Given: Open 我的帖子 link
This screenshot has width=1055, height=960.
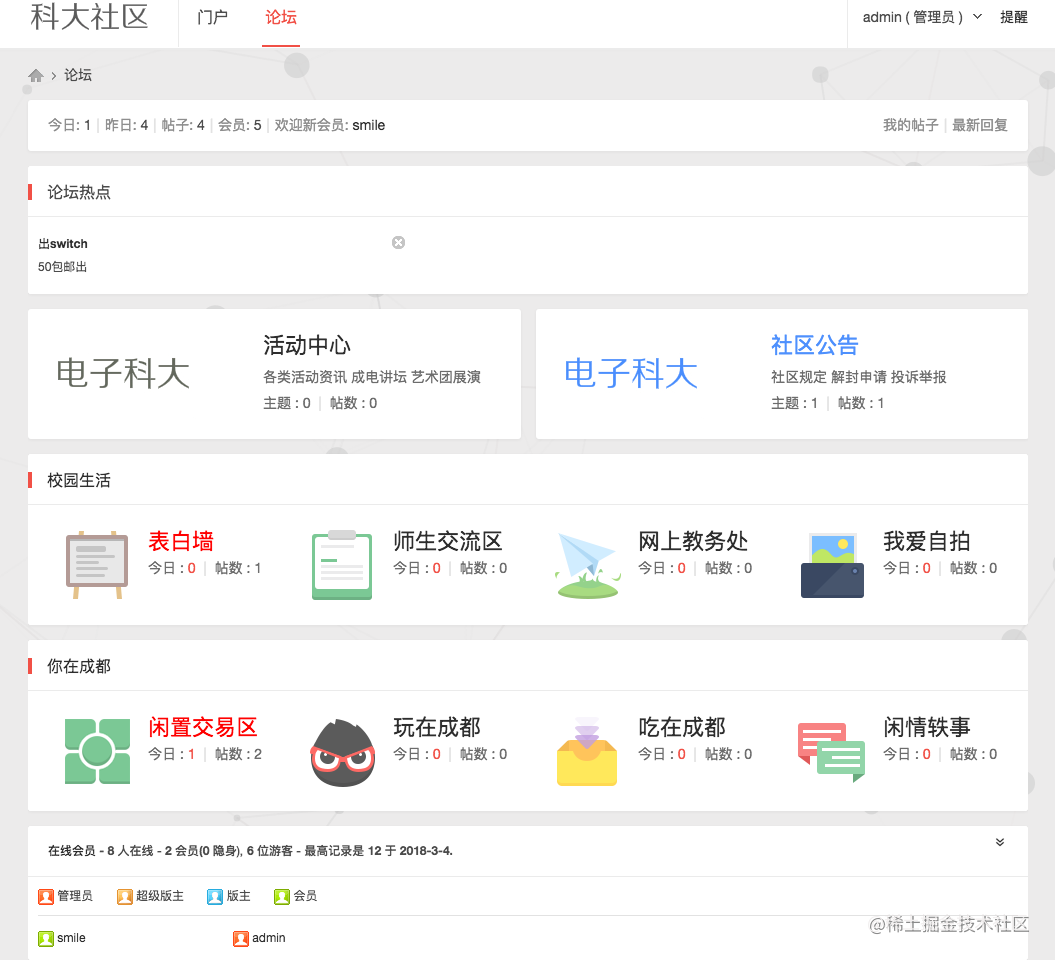Looking at the screenshot, I should 910,125.
